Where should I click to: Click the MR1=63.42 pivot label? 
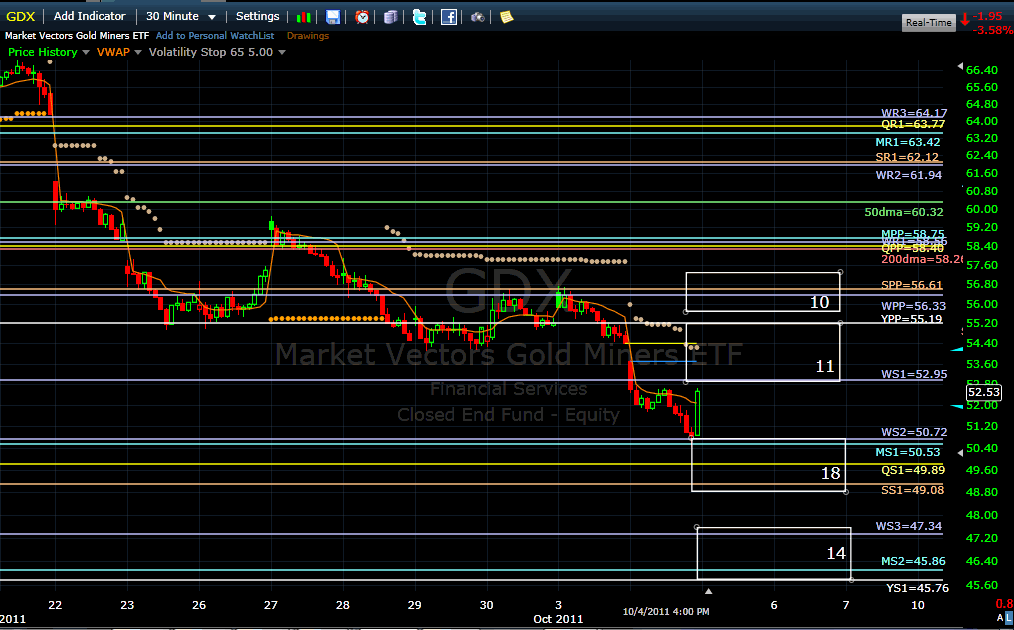908,142
